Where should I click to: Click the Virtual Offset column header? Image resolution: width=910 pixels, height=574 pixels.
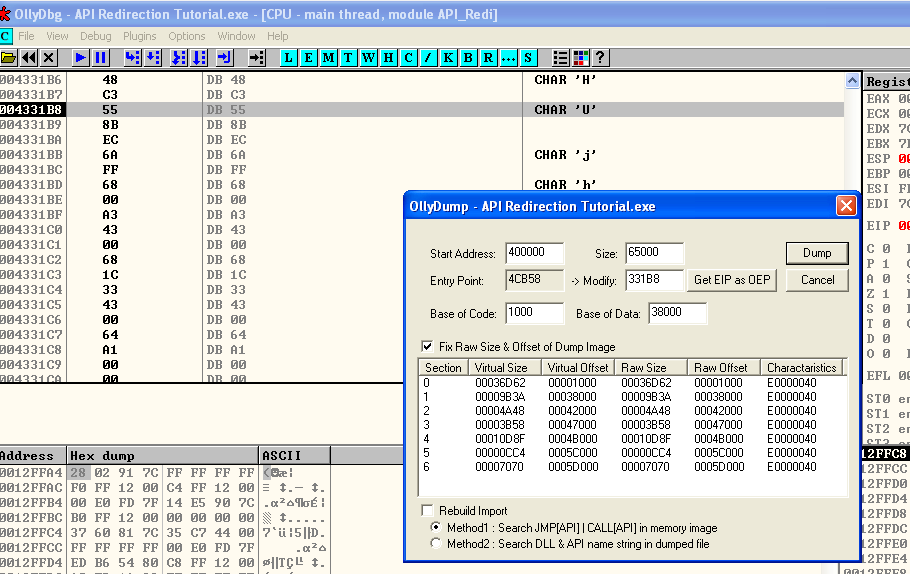pyautogui.click(x=577, y=367)
